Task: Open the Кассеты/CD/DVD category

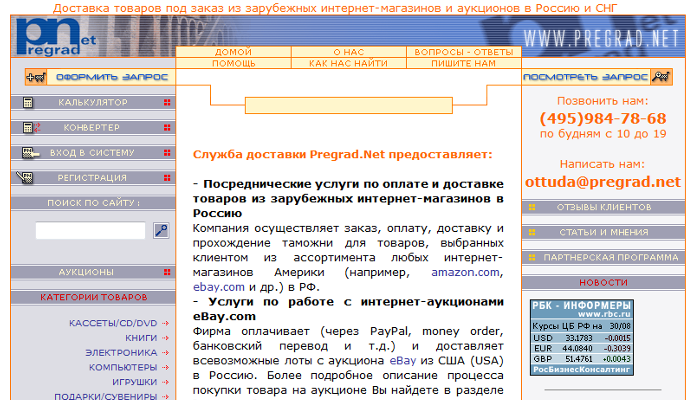Action: [x=113, y=323]
